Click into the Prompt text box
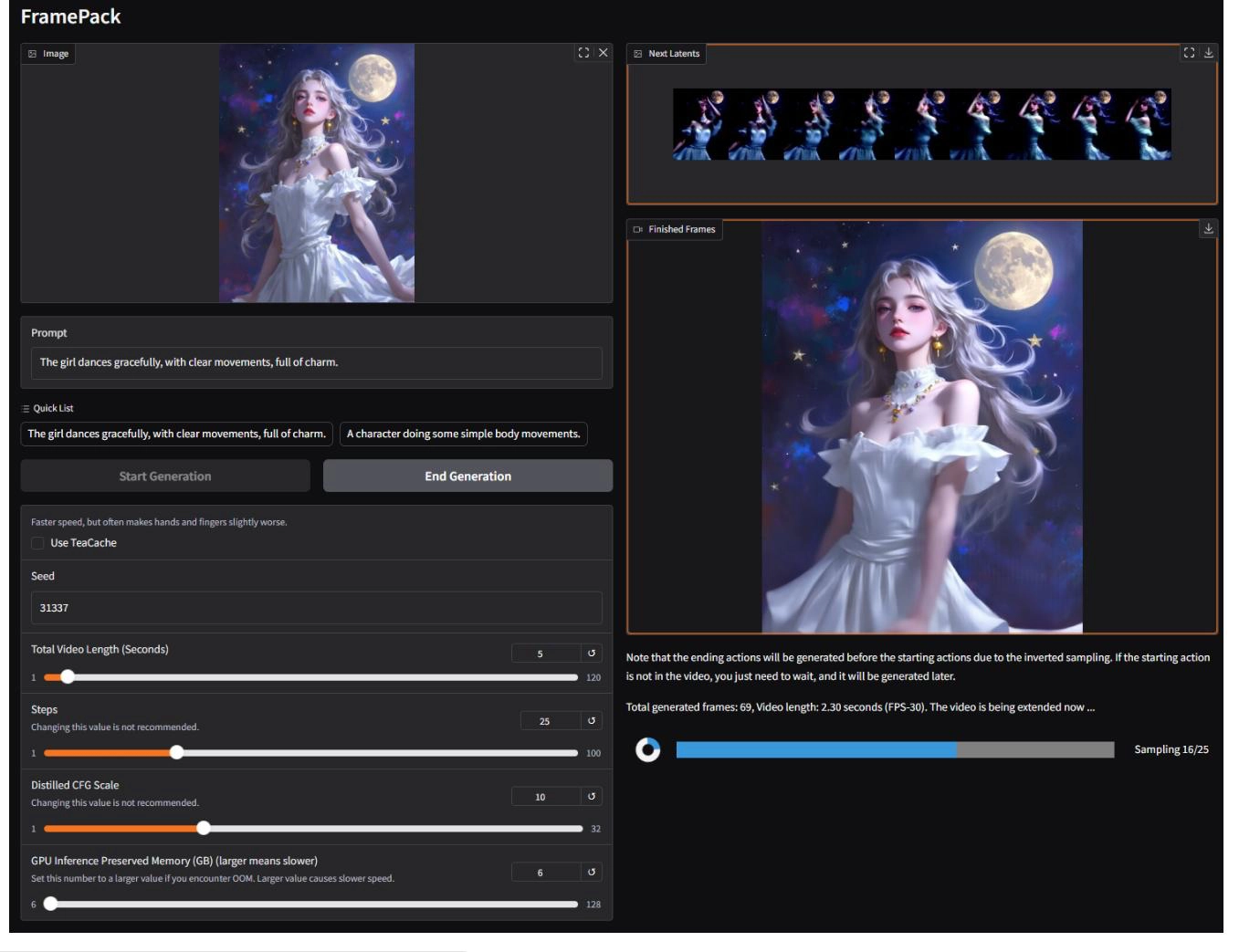This screenshot has width=1239, height=952. click(x=316, y=362)
